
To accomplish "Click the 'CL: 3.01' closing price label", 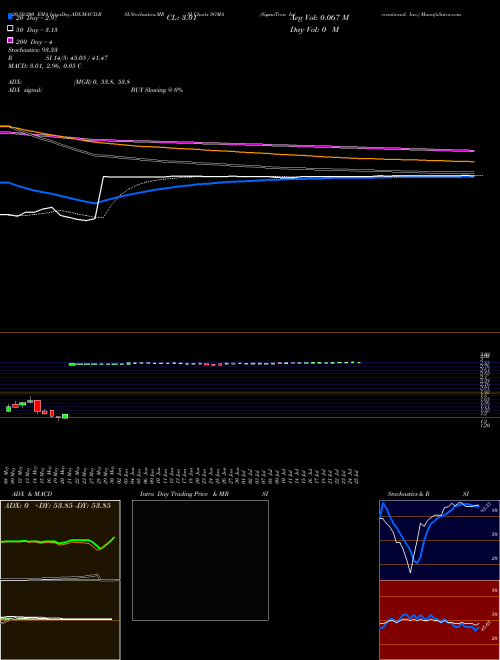I will click(182, 18).
